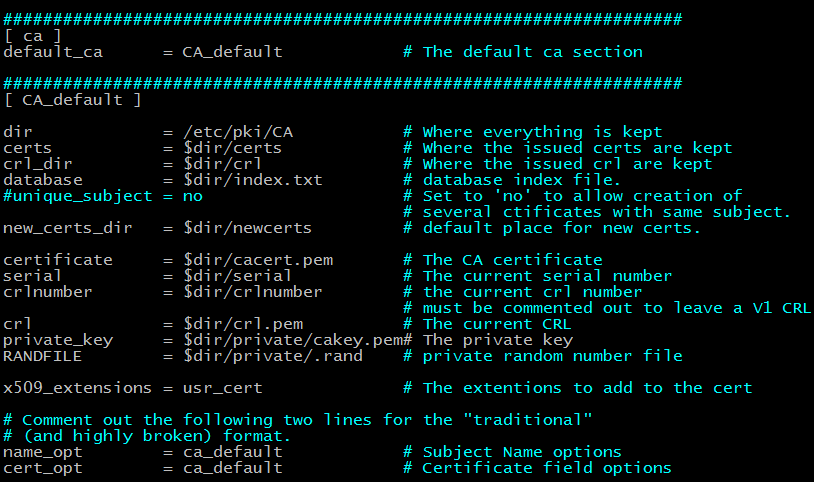Click the $dir/crl.pem value

tap(243, 324)
